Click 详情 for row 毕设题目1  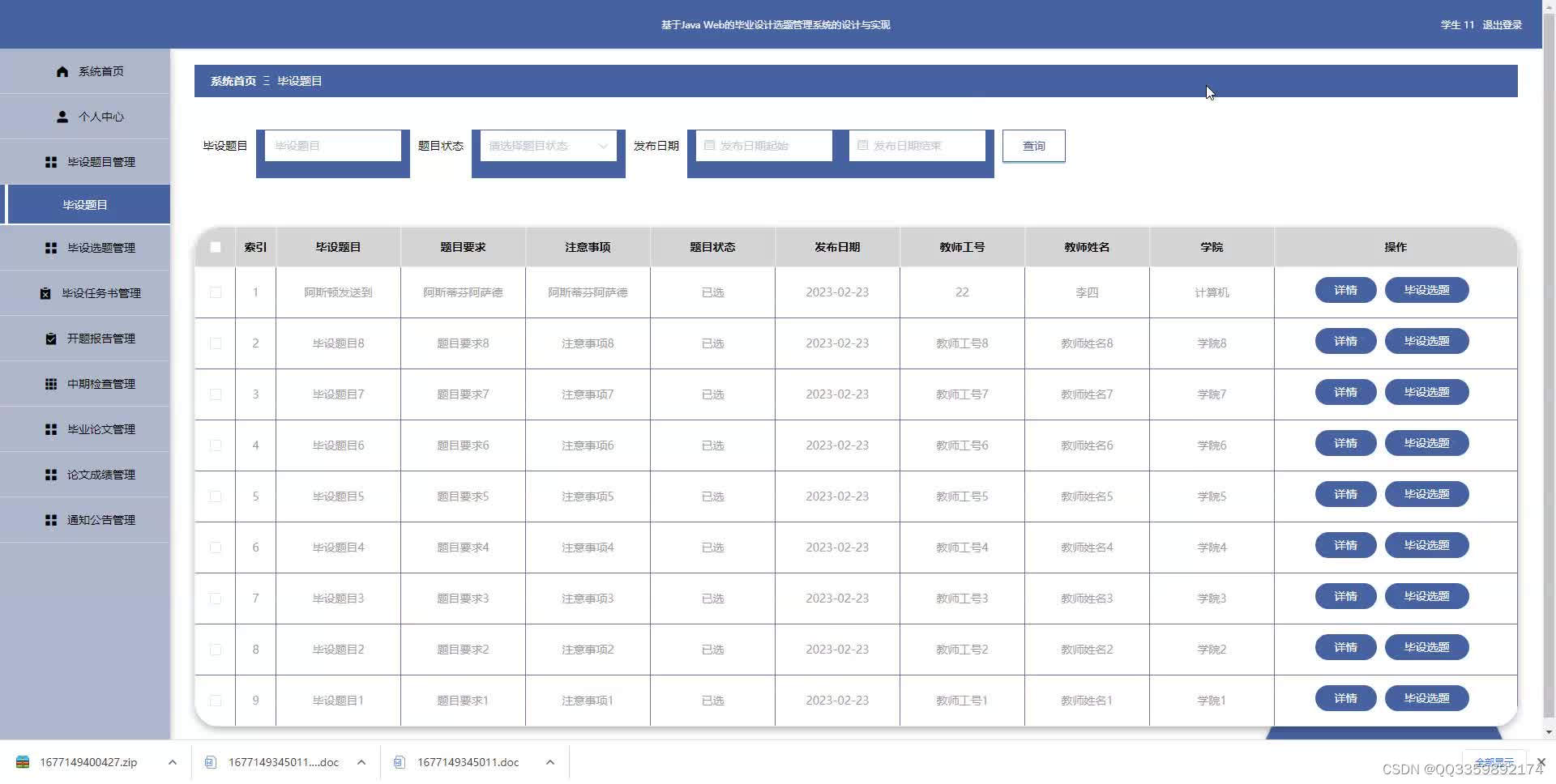[x=1345, y=698]
